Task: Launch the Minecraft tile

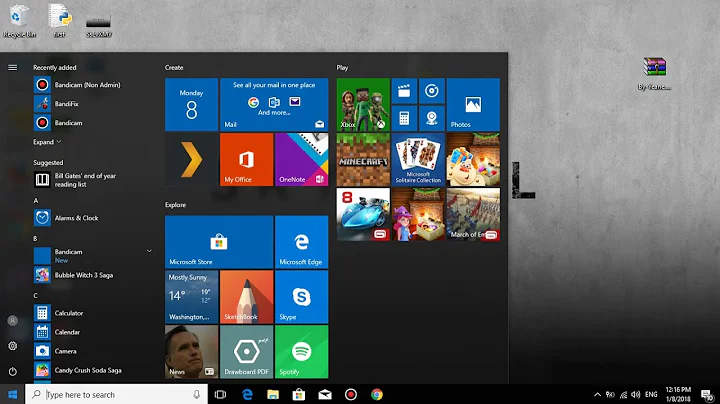Action: coord(363,158)
